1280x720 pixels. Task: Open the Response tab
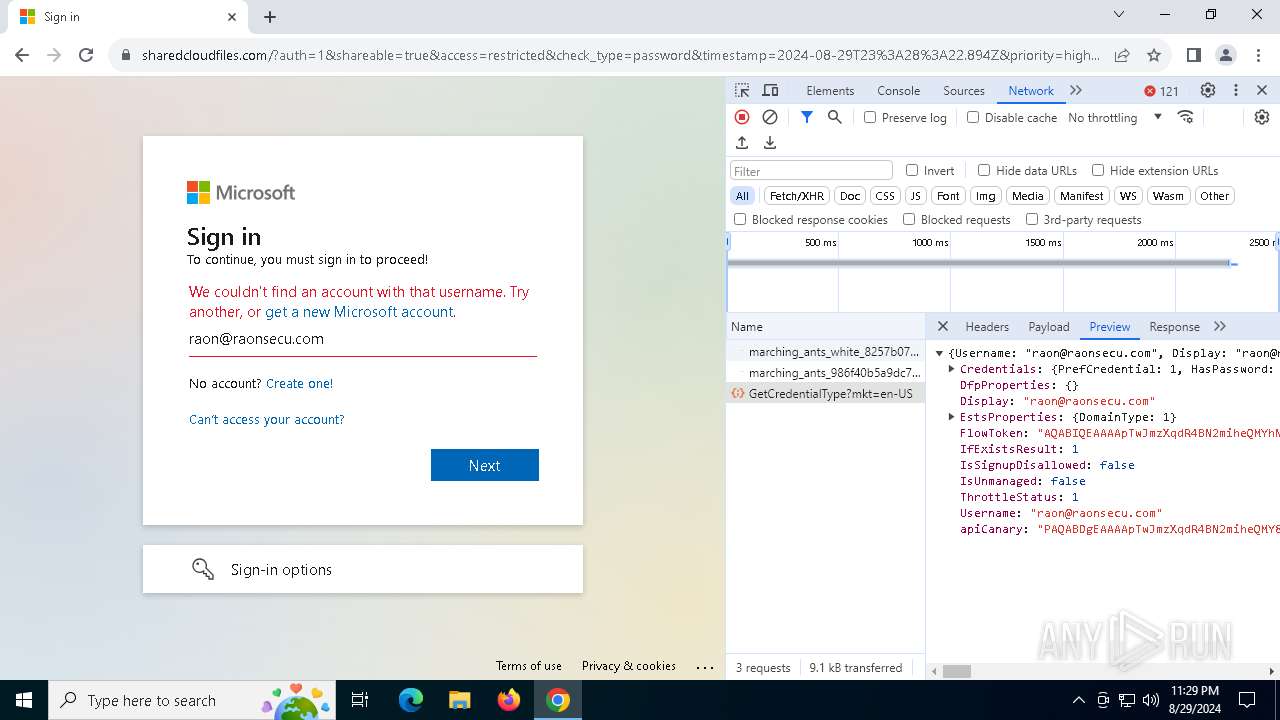pos(1174,326)
